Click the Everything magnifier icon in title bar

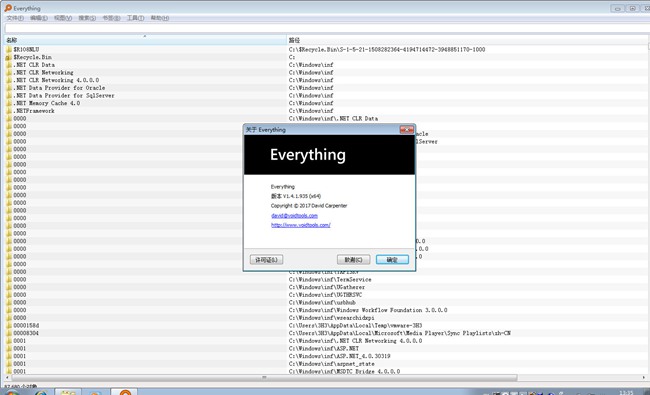pyautogui.click(x=8, y=8)
